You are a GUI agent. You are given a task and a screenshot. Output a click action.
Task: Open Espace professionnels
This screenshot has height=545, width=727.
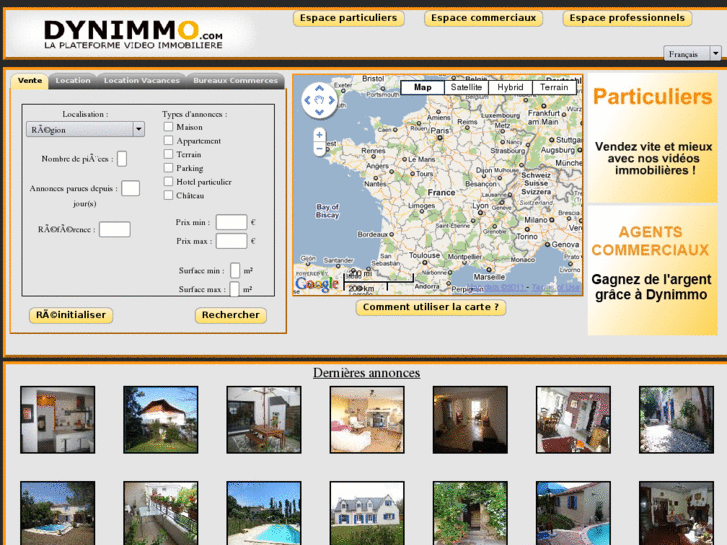click(x=627, y=18)
